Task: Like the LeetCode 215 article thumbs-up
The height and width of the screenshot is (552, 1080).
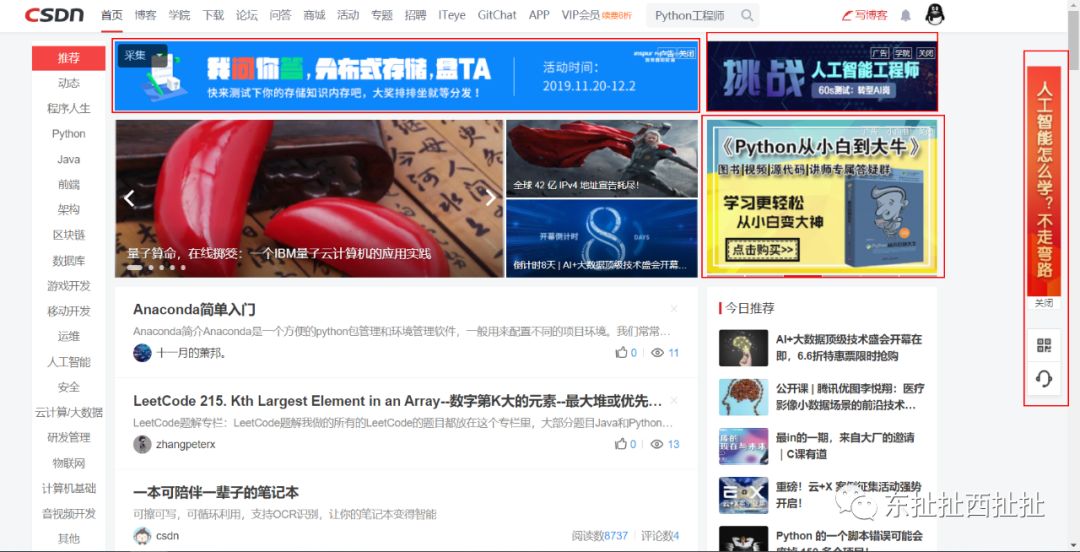Action: coord(621,444)
